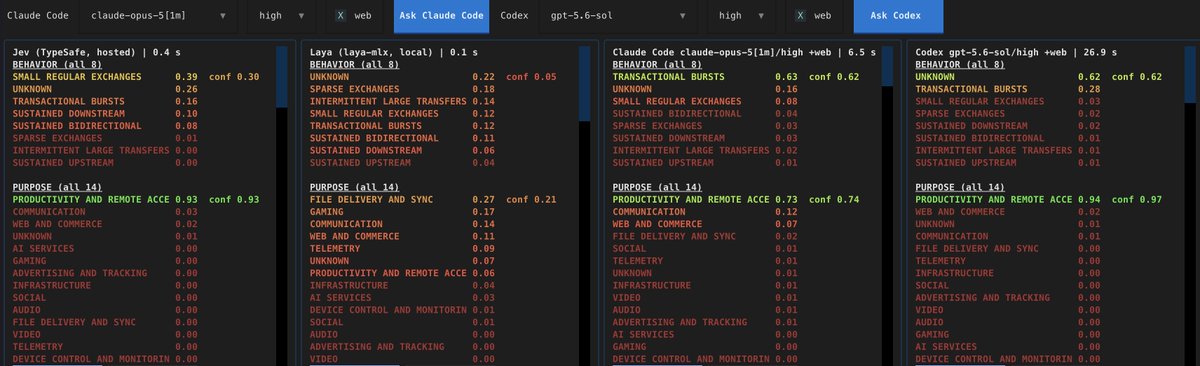Select SUSTAINED BIDIRECTIONAL row in Claude Code panel

(x=706, y=113)
